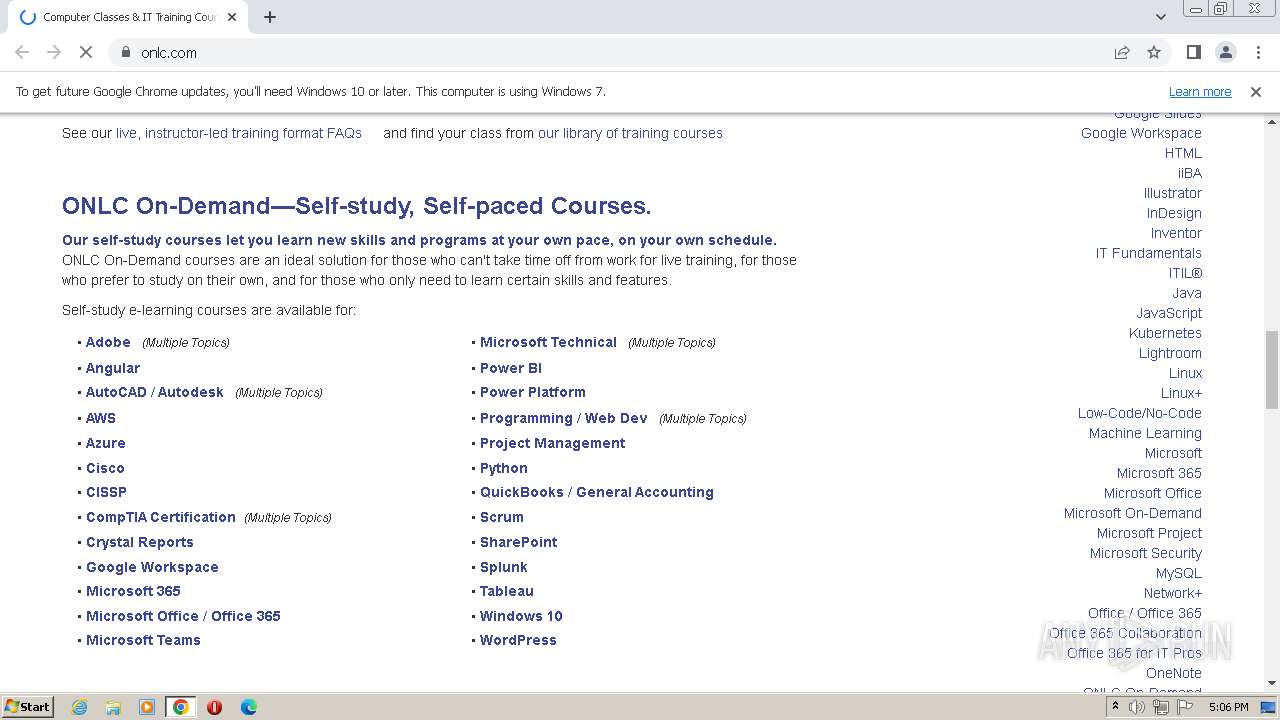Open Action Center flag icon
Screen dimensions: 1280x720
(x=1185, y=707)
